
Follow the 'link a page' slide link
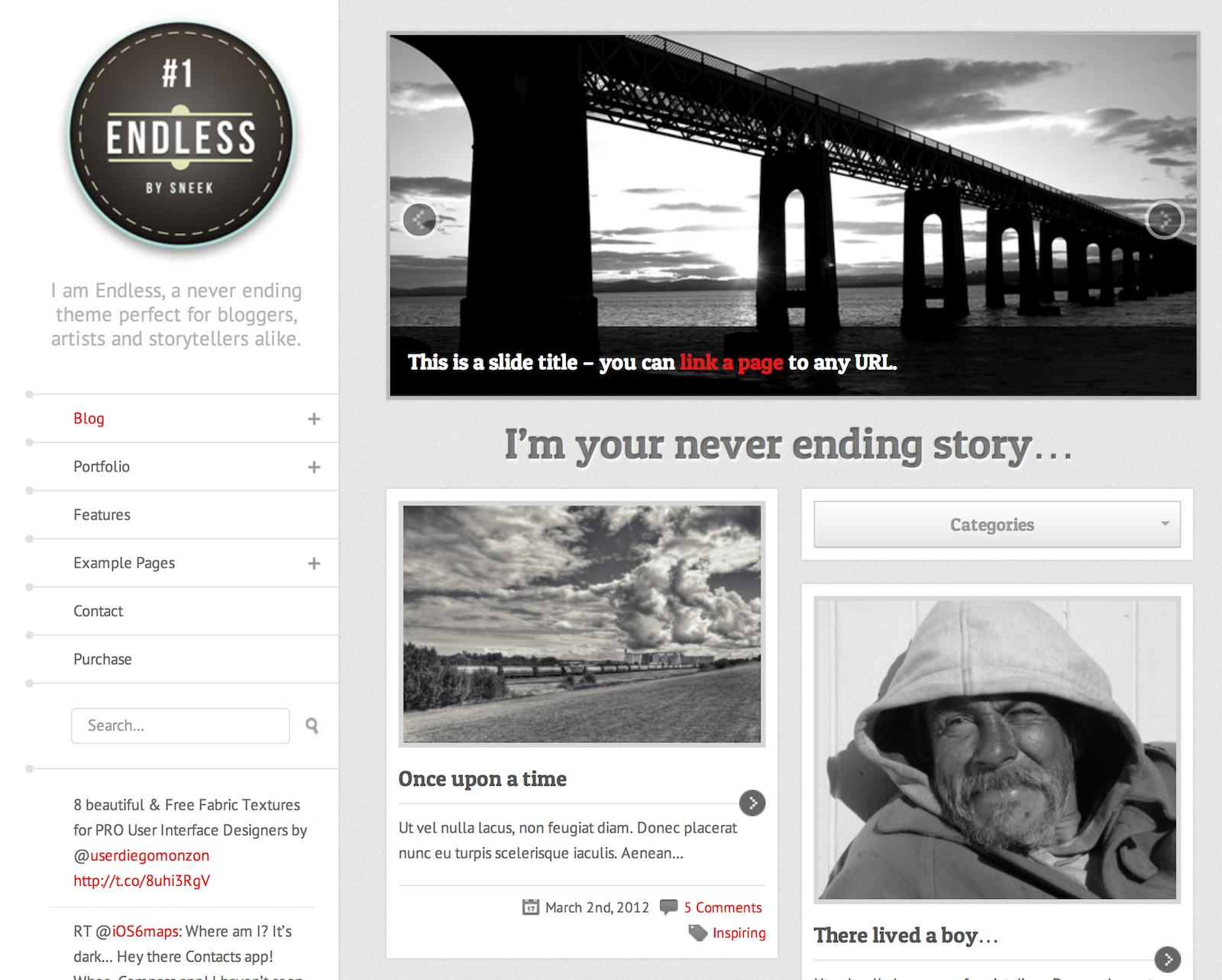click(x=732, y=362)
